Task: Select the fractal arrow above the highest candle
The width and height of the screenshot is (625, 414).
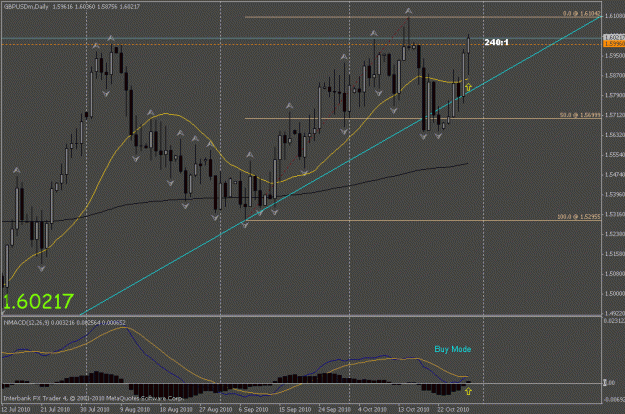Action: point(409,11)
